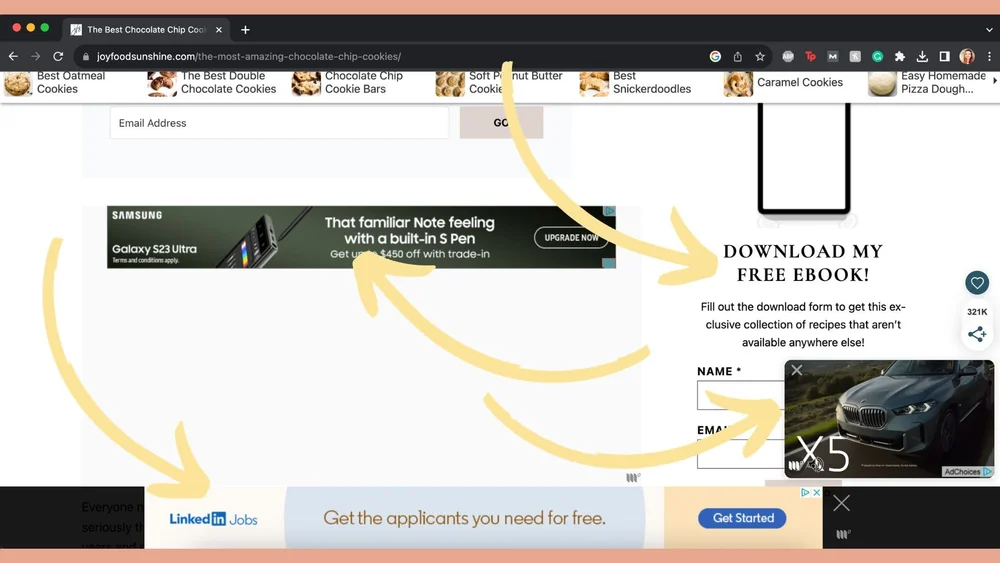Click the Google icon in address bar
The width and height of the screenshot is (1000, 563).
(x=715, y=56)
